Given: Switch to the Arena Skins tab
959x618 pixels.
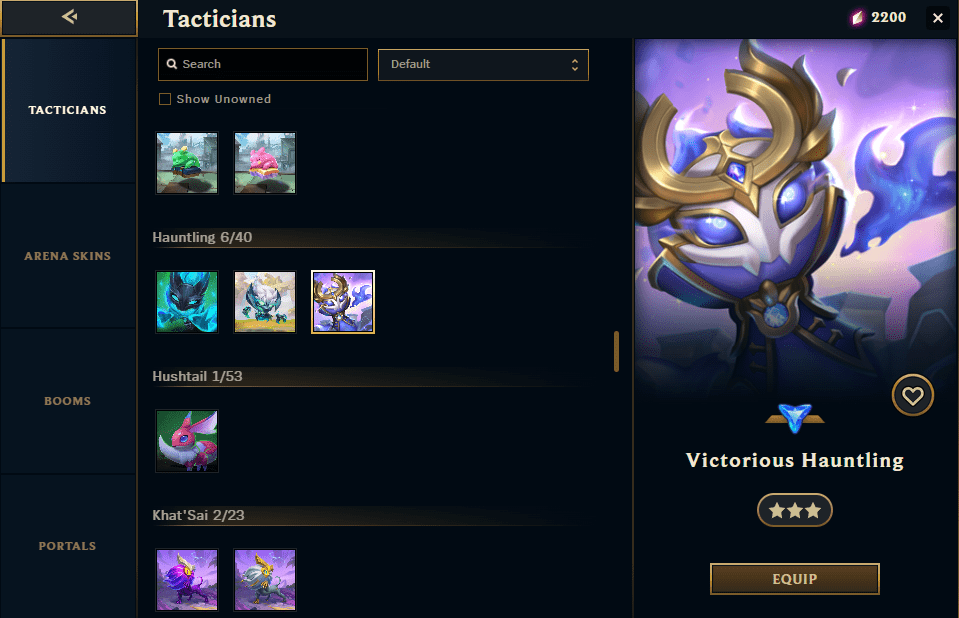Looking at the screenshot, I should tap(68, 256).
